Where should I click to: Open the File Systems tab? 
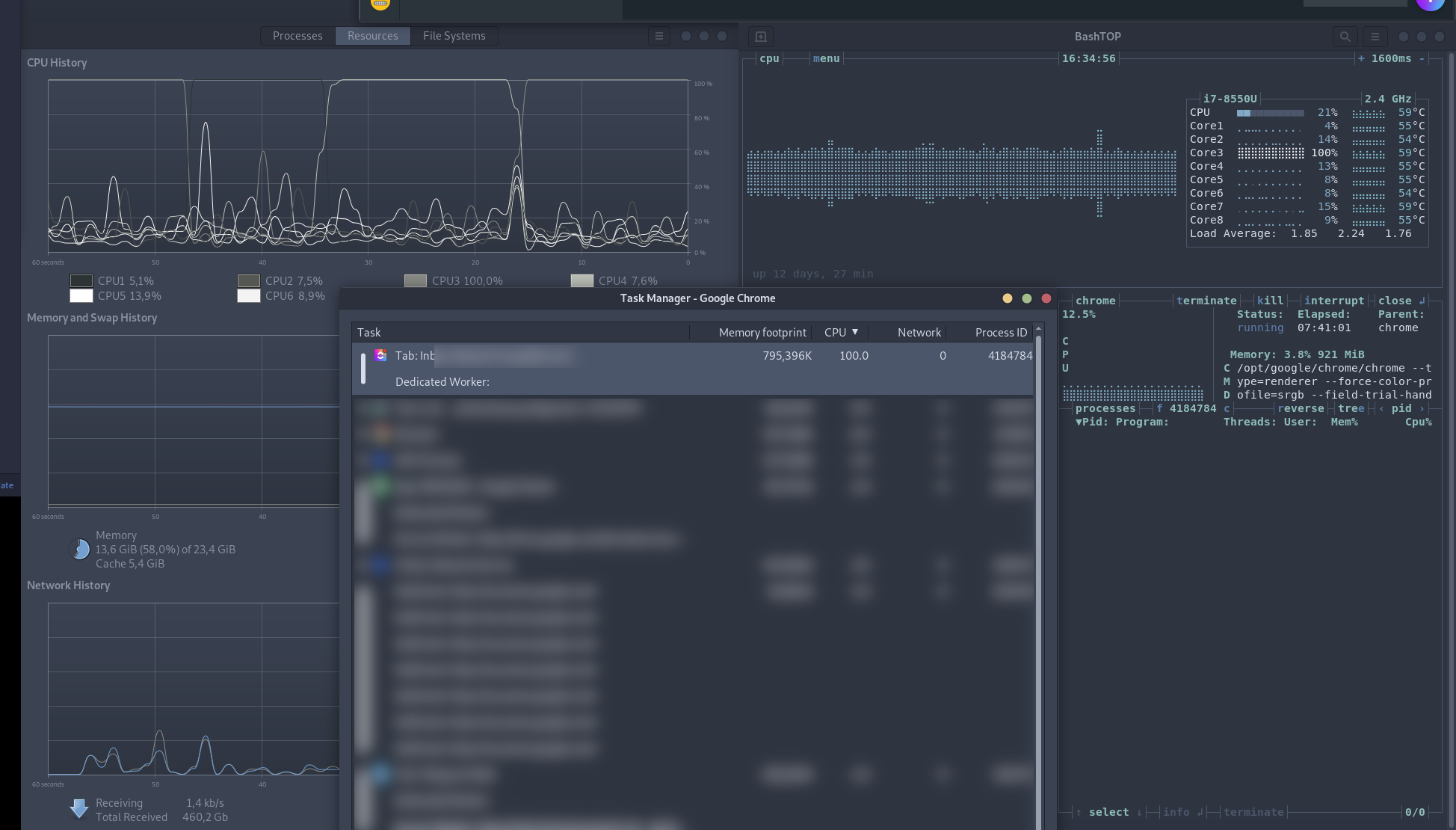(454, 36)
